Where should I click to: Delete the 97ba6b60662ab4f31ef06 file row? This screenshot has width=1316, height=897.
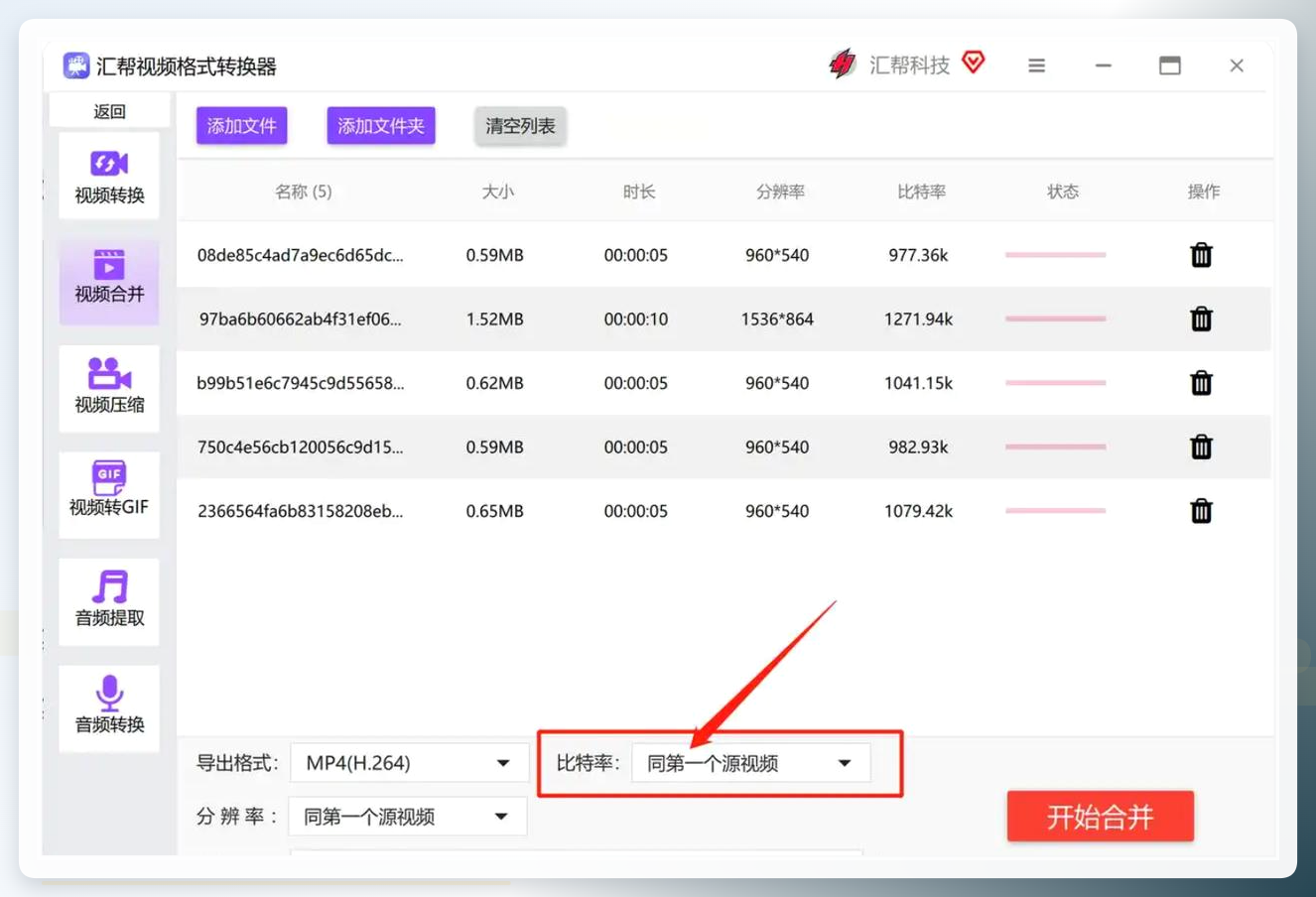click(1201, 319)
